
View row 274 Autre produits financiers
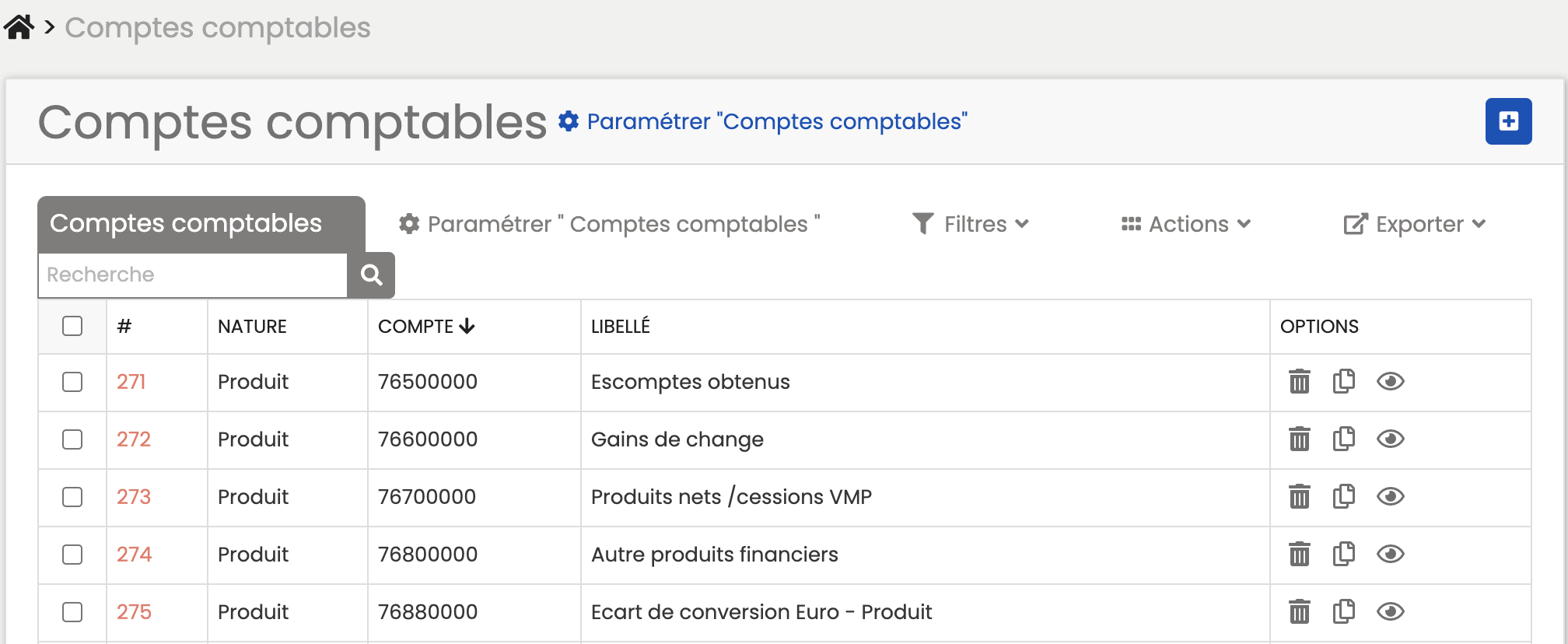click(1391, 555)
